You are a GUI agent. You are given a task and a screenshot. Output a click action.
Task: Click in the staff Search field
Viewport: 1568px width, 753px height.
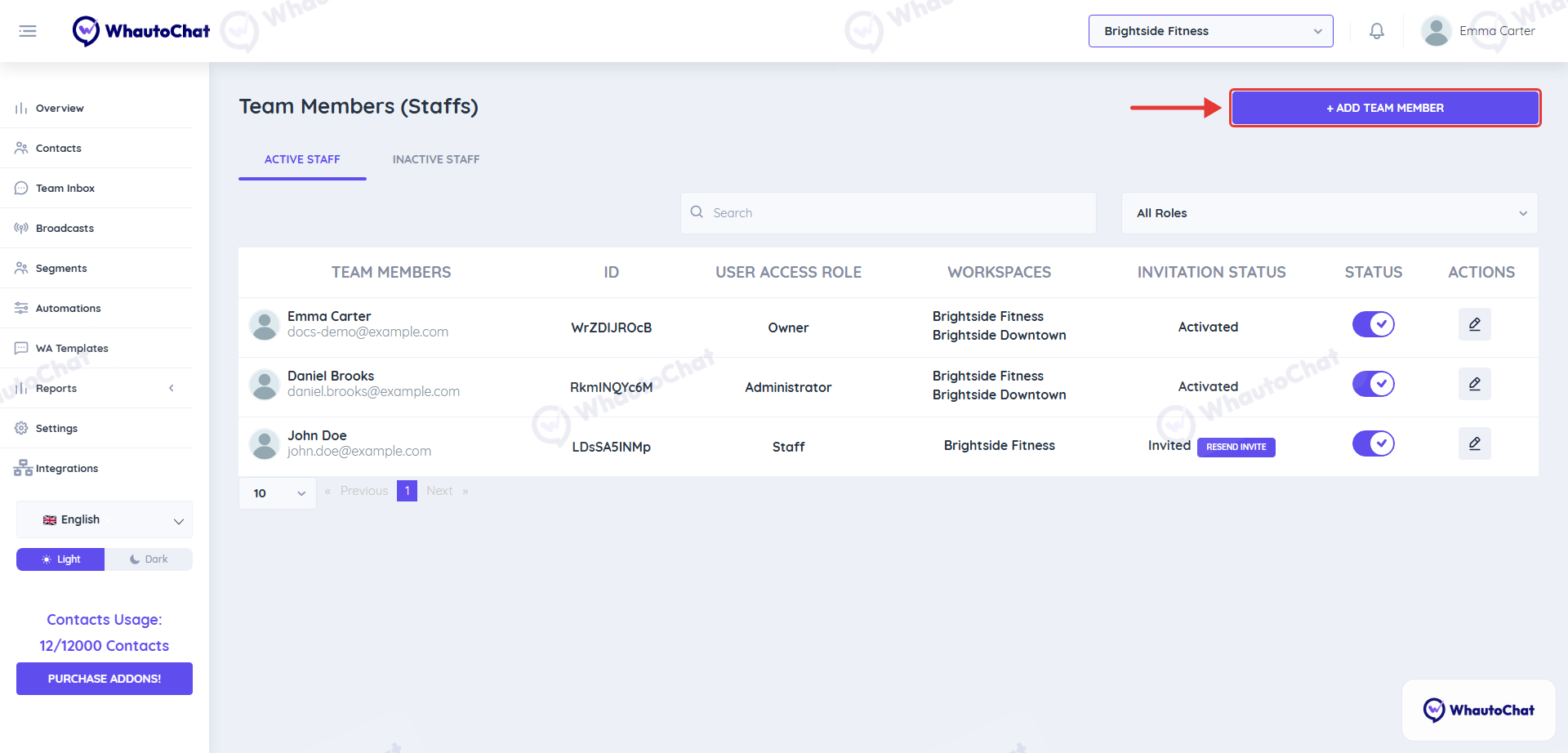(x=889, y=213)
